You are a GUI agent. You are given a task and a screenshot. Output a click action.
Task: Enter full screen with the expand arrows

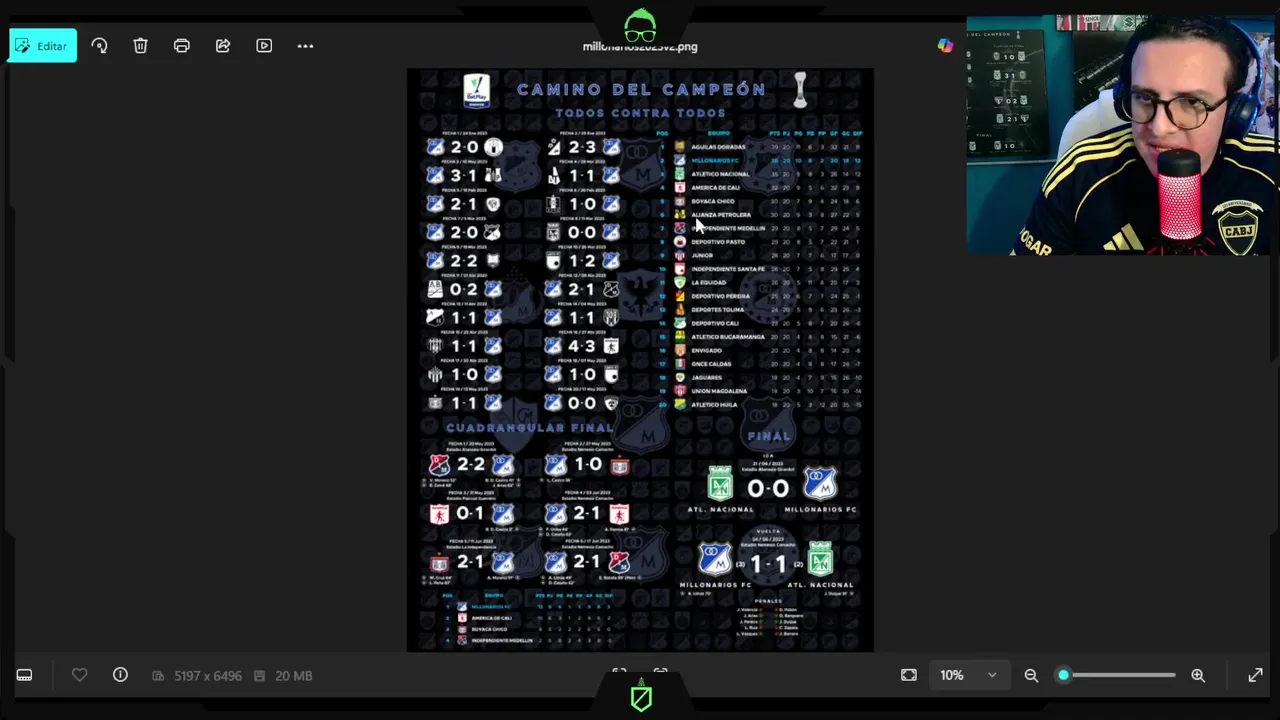tap(1255, 676)
